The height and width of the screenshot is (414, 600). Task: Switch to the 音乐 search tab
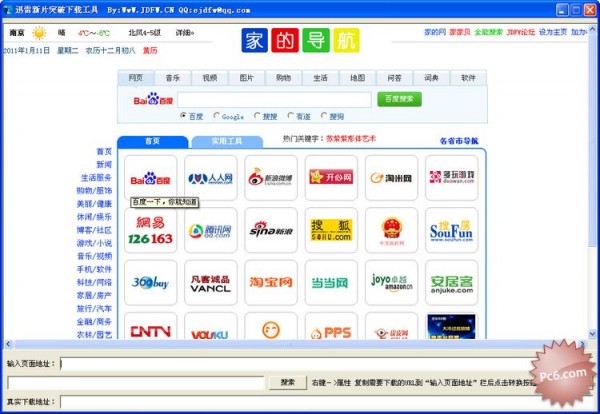click(173, 78)
